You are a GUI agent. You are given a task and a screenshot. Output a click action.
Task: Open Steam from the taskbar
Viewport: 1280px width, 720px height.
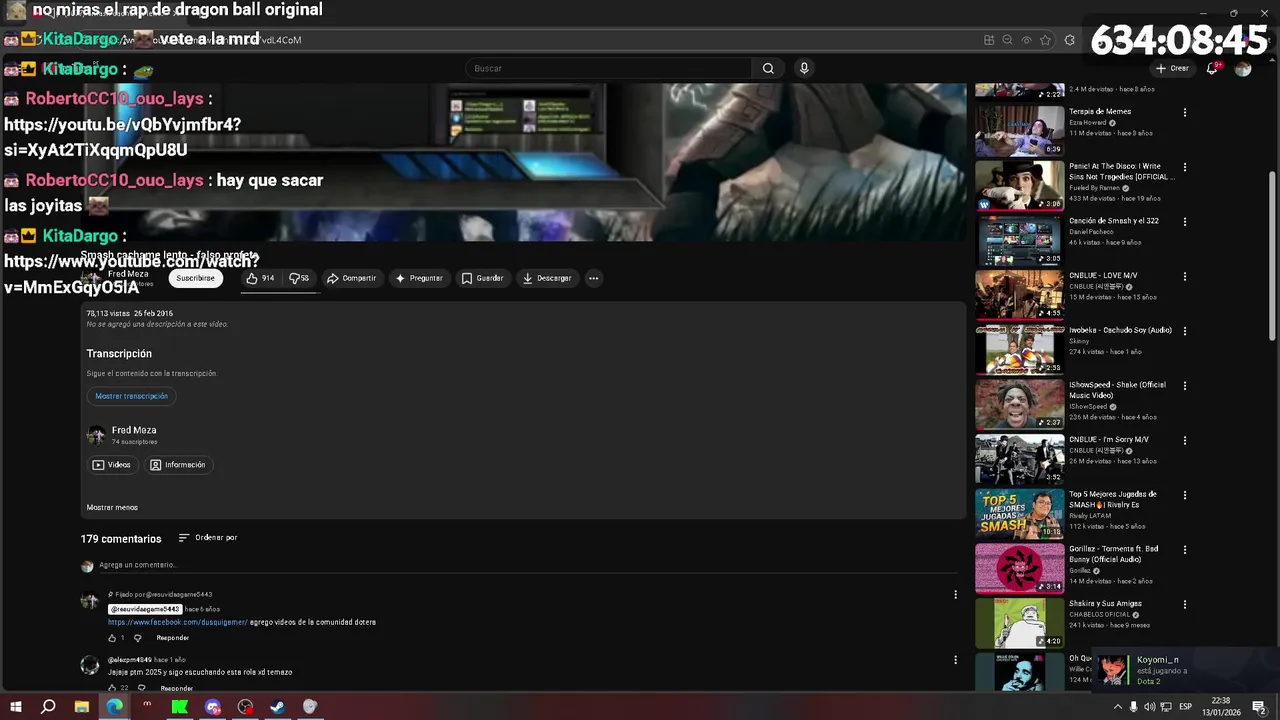(x=278, y=707)
